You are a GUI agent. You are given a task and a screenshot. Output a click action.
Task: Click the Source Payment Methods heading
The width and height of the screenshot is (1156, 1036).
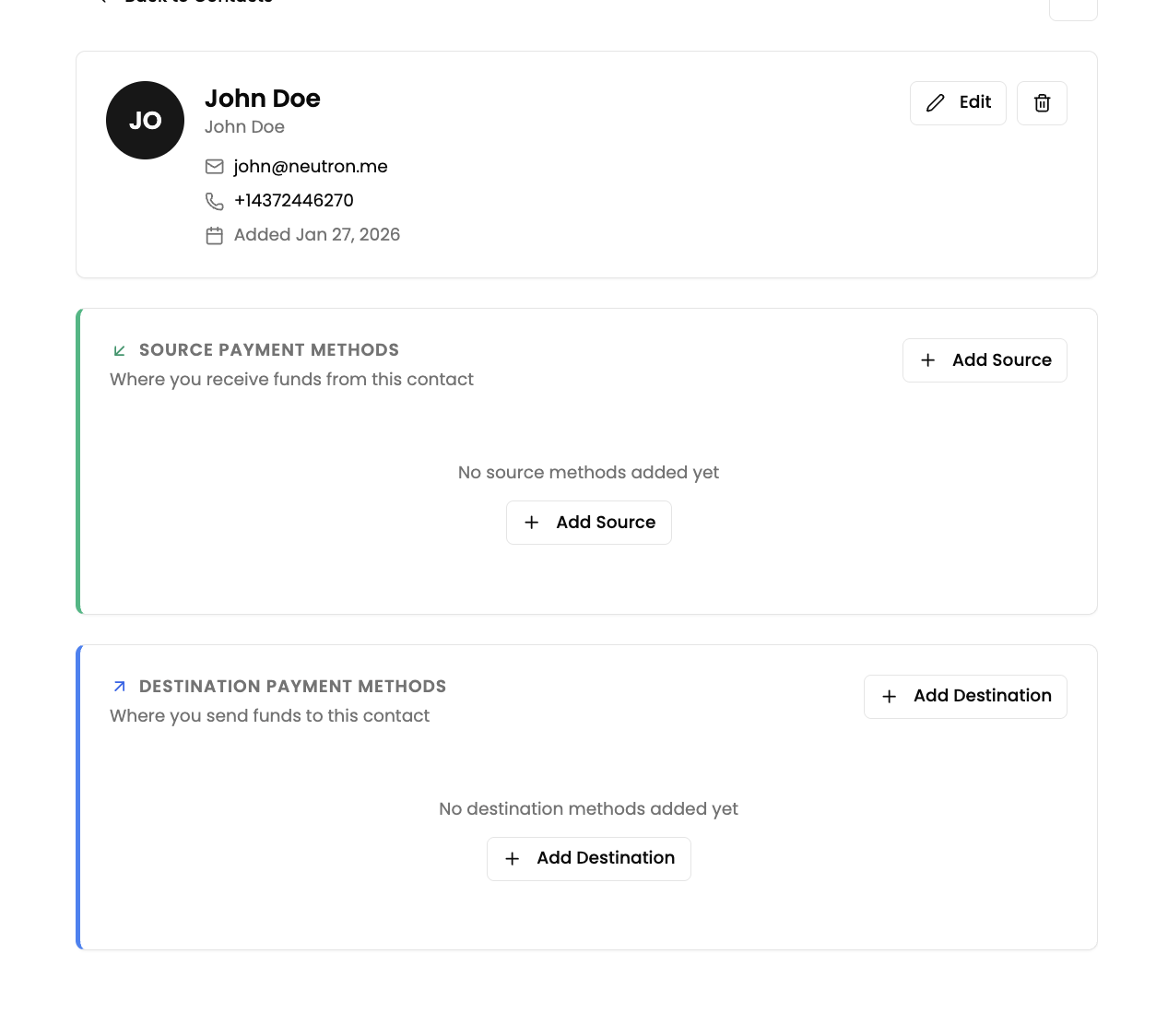tap(269, 350)
